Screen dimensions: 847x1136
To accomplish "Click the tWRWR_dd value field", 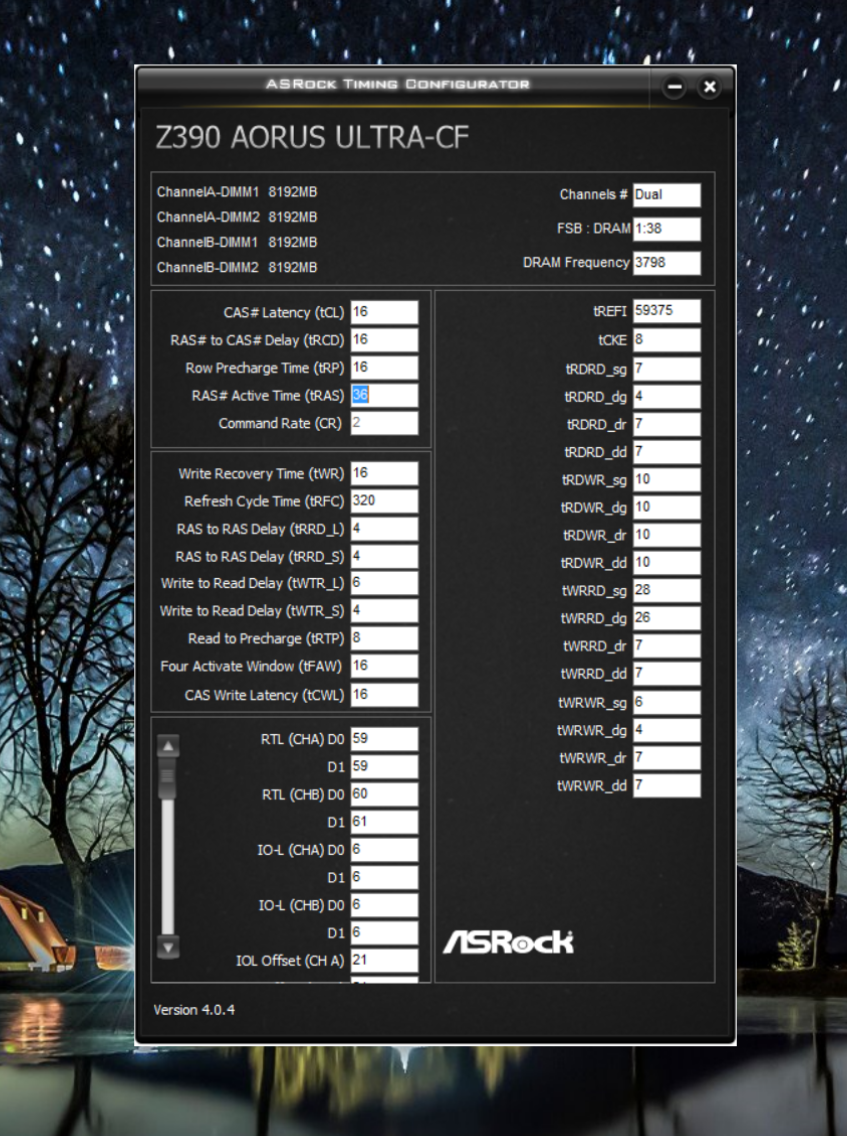I will pyautogui.click(x=667, y=785).
